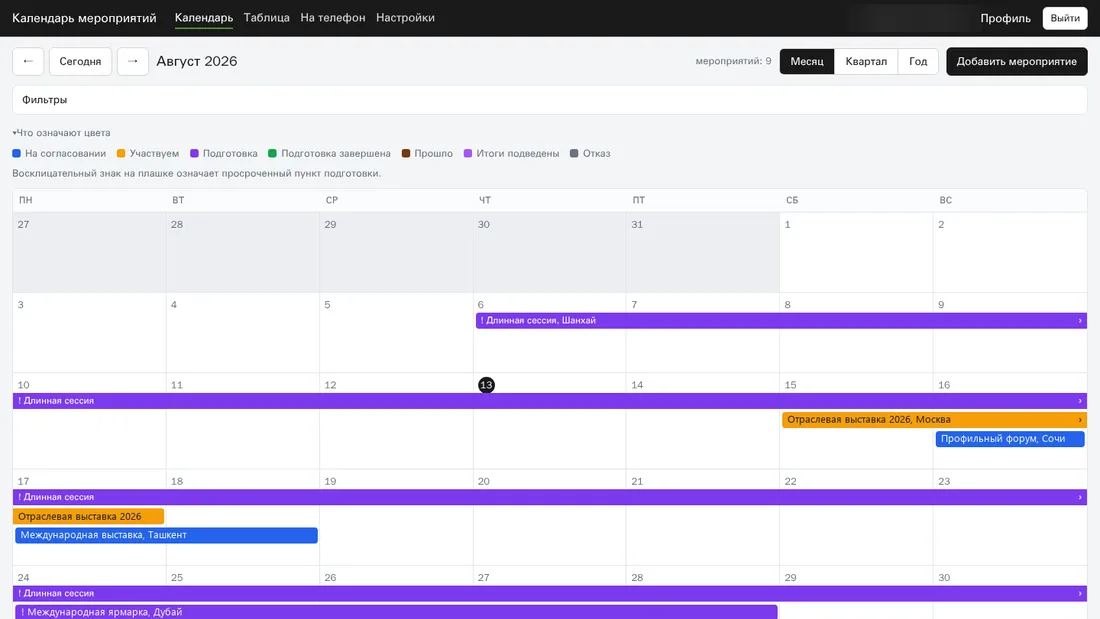Open the Таблица tab
This screenshot has width=1100, height=619.
tap(267, 18)
